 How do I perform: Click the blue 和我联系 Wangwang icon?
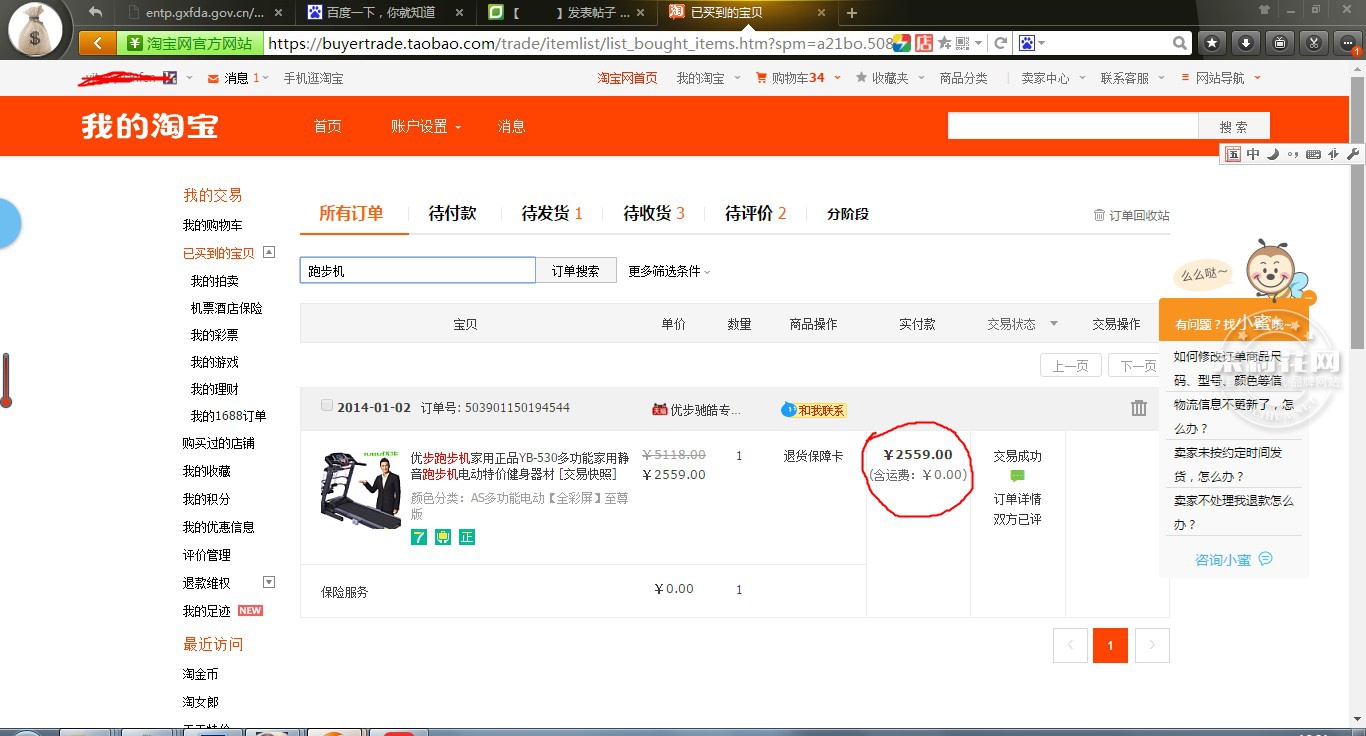click(814, 410)
